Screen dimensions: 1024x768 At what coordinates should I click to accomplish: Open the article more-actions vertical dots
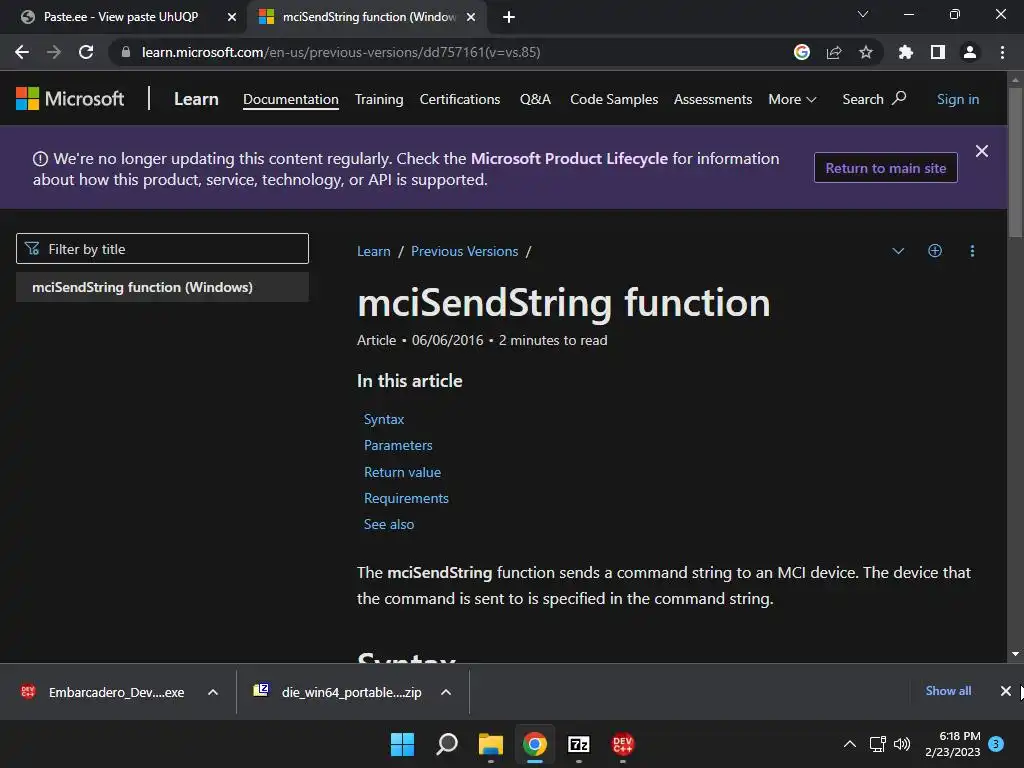972,251
